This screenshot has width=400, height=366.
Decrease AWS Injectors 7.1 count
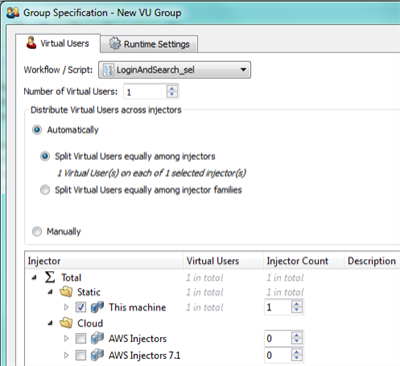coord(297,358)
